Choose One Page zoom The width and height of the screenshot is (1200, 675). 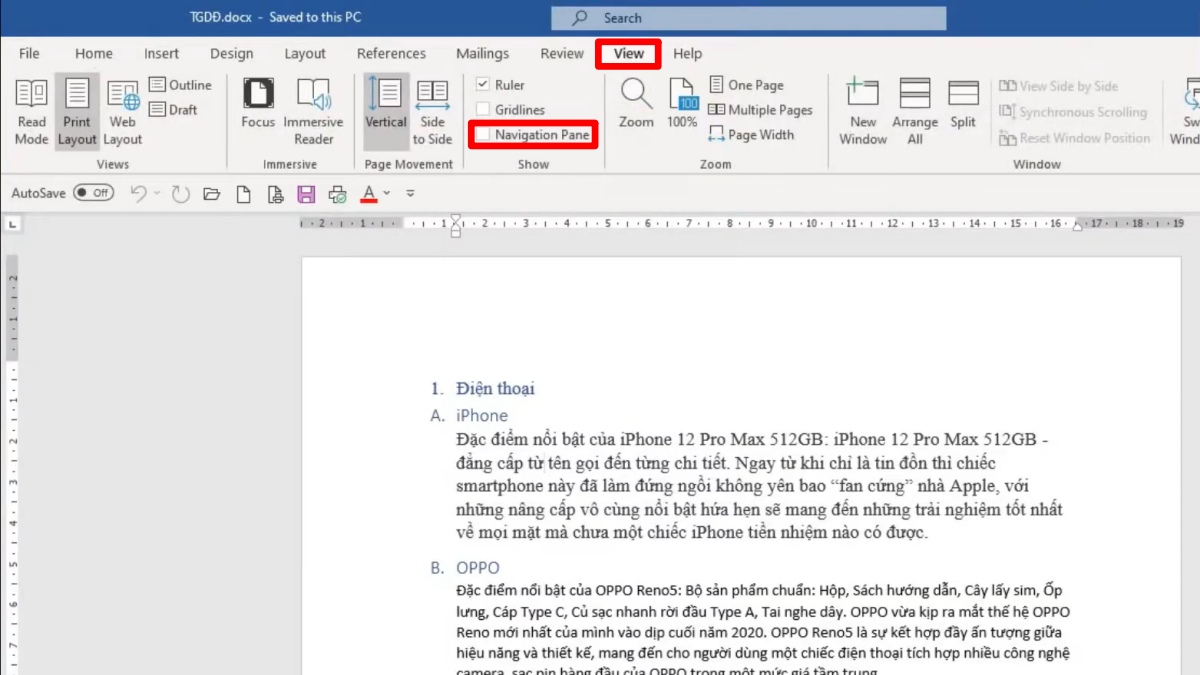pyautogui.click(x=747, y=85)
